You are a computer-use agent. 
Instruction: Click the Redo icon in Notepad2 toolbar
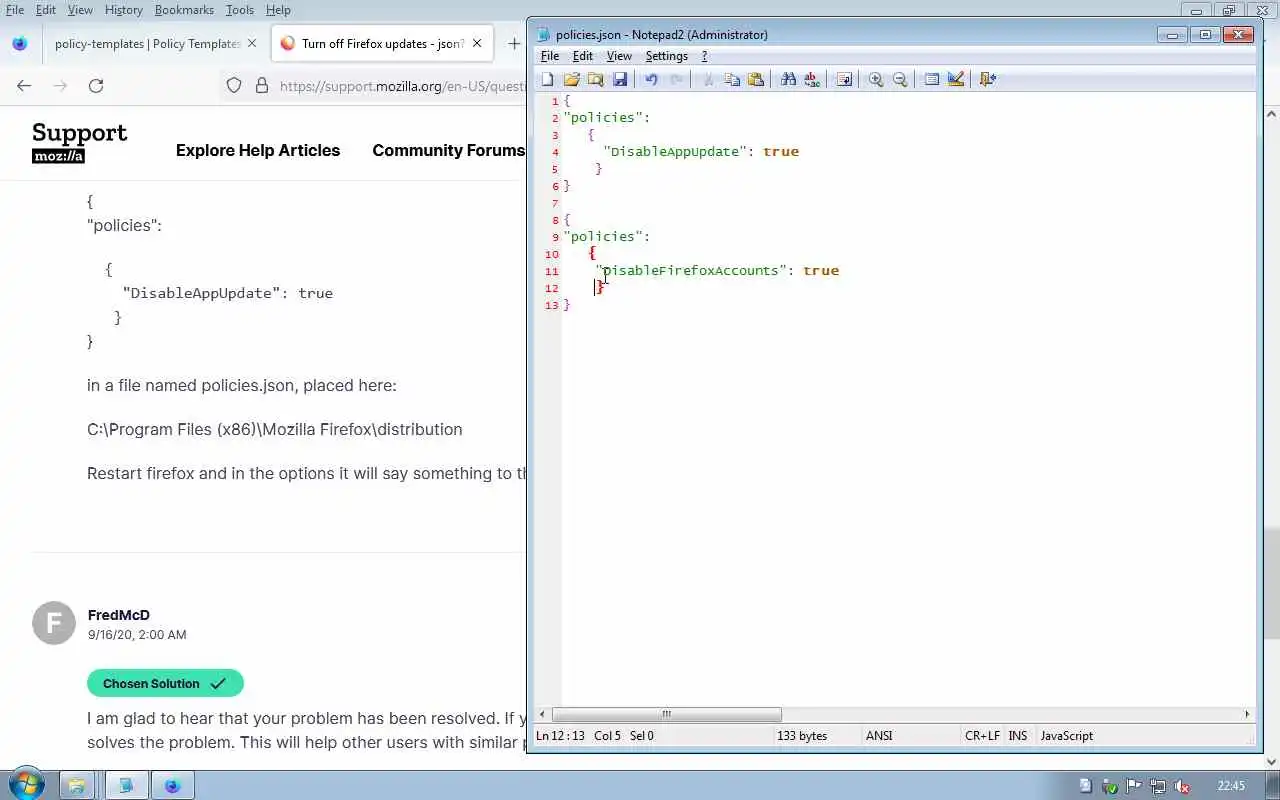pos(676,79)
